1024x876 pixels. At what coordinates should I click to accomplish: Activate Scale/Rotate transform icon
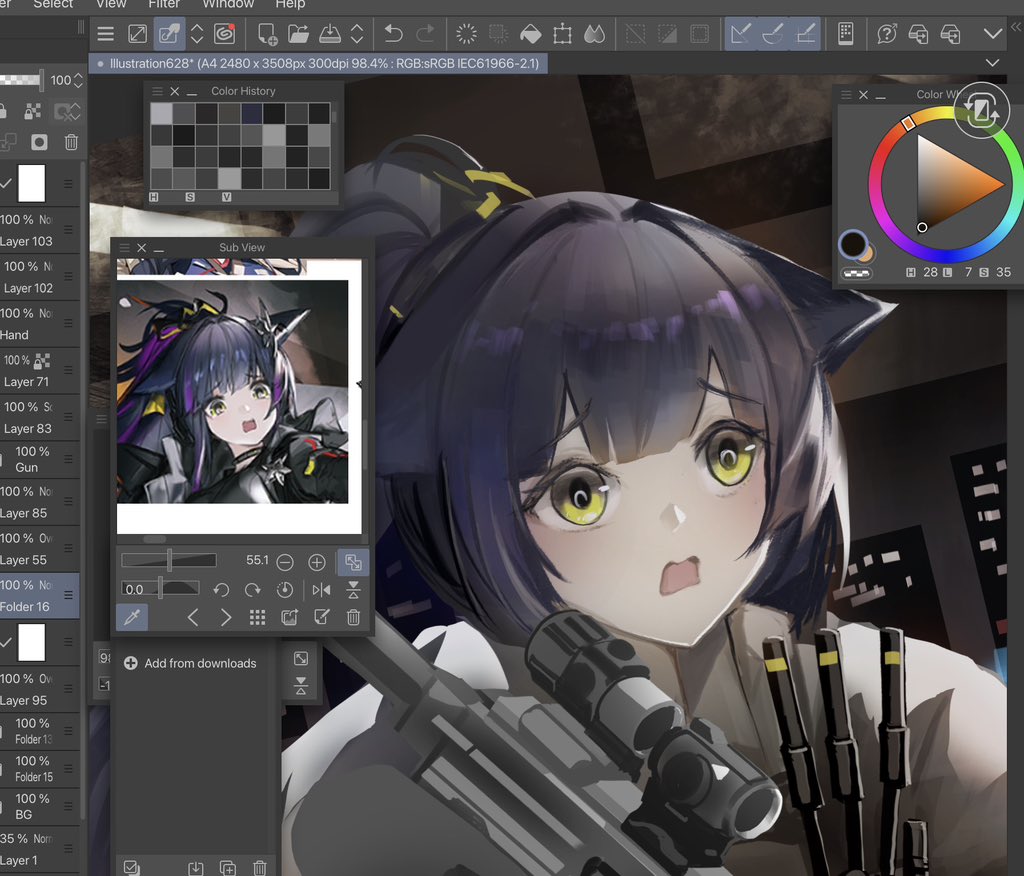click(x=562, y=33)
